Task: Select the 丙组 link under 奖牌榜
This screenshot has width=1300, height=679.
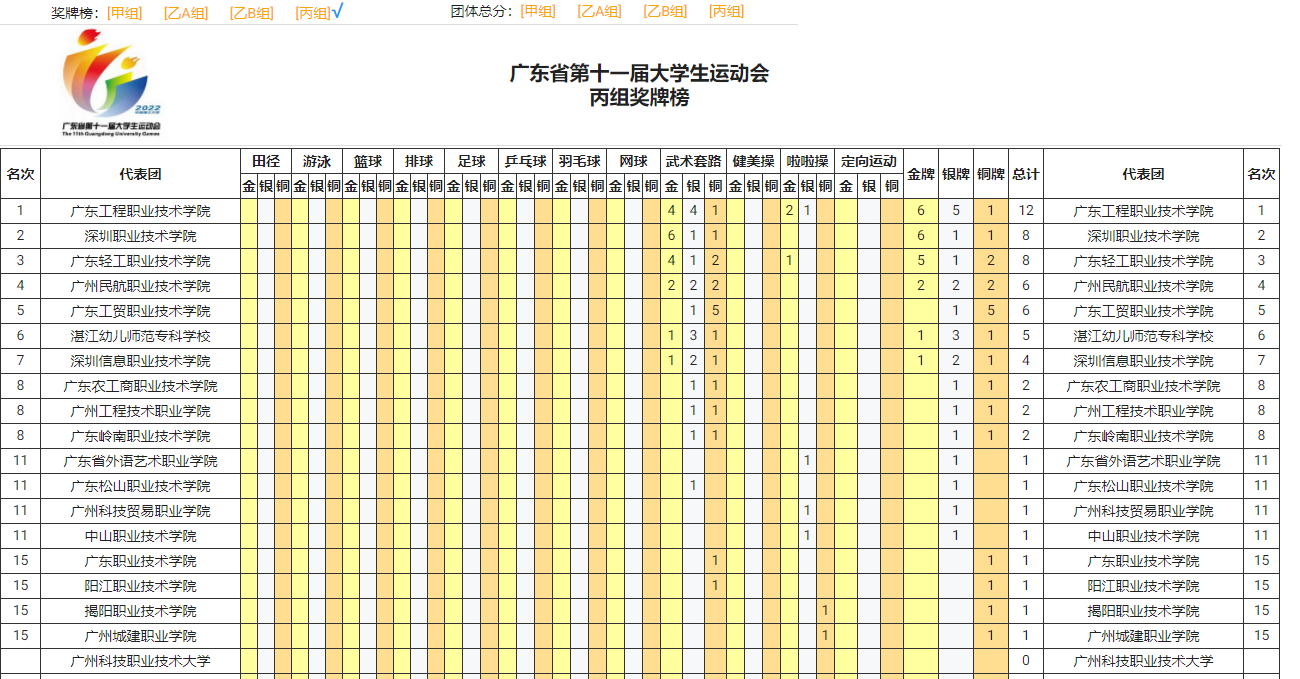Action: click(x=312, y=12)
